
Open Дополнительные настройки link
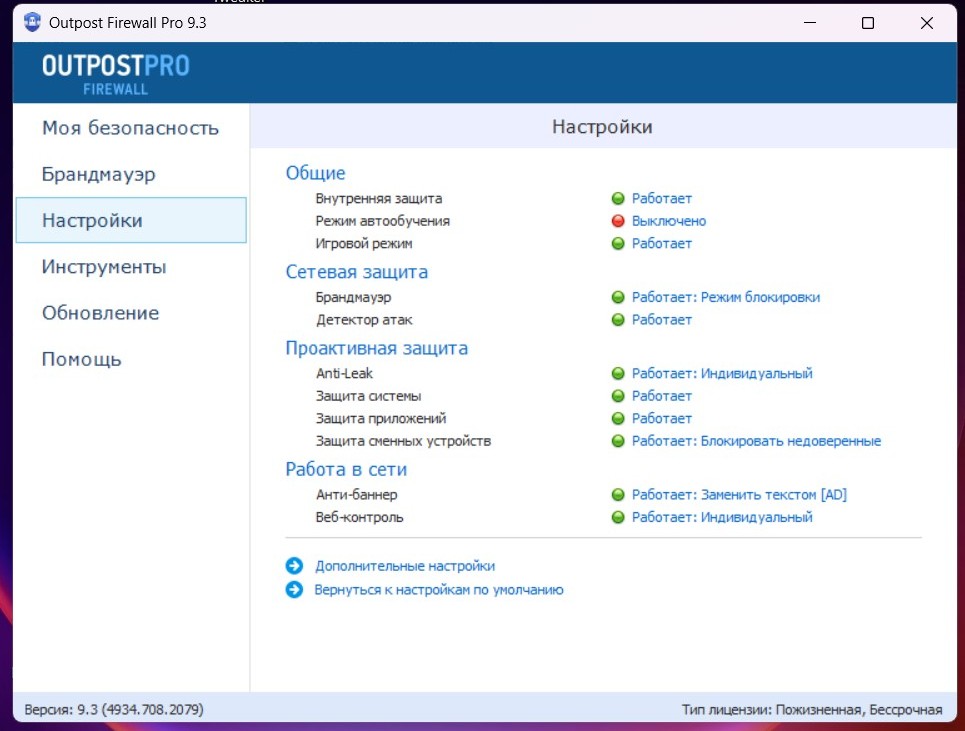(x=405, y=566)
